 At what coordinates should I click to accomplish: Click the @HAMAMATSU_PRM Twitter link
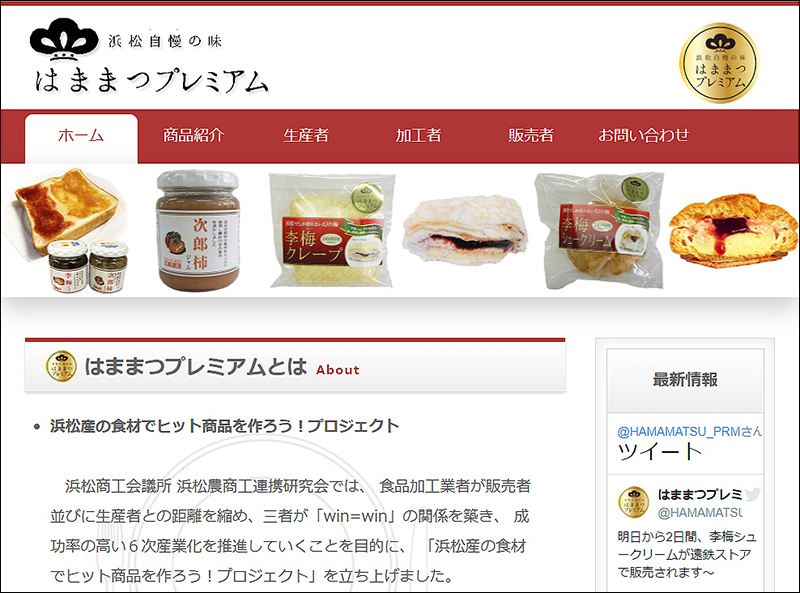tap(679, 432)
